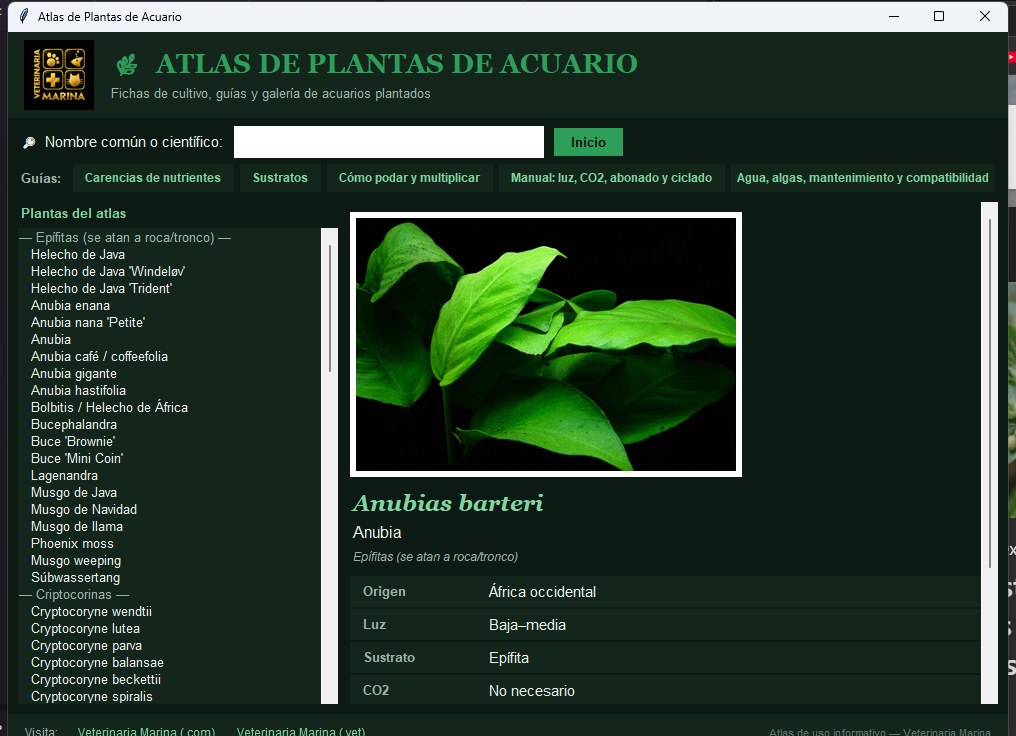Image resolution: width=1016 pixels, height=736 pixels.
Task: Click the Veterinaria Marina logo
Action: click(x=59, y=75)
